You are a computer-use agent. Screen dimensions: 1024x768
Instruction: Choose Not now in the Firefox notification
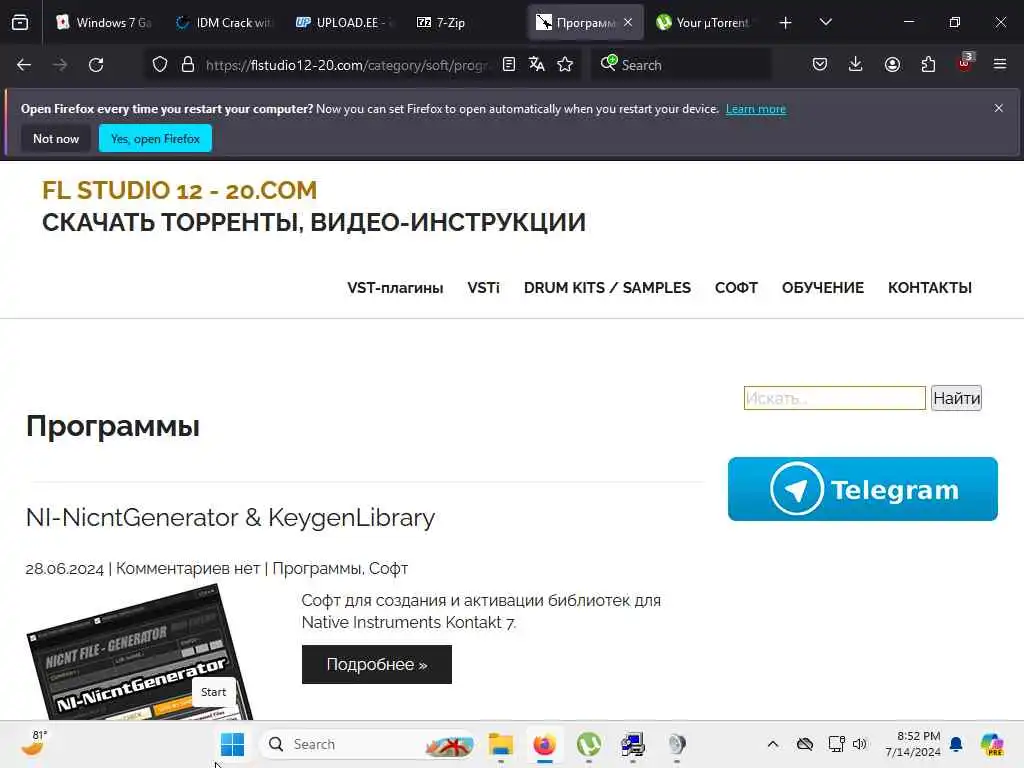56,138
